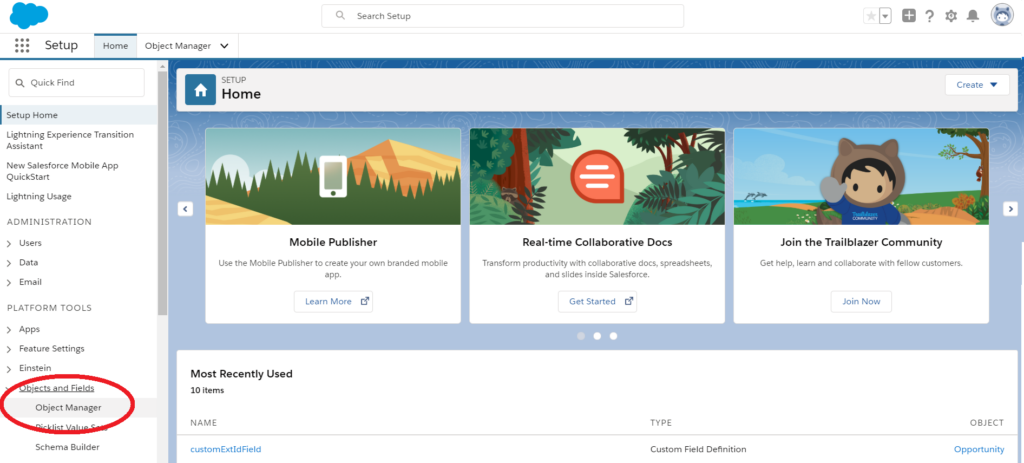Open Lightning Usage in sidebar
1024x463 pixels.
(x=39, y=197)
